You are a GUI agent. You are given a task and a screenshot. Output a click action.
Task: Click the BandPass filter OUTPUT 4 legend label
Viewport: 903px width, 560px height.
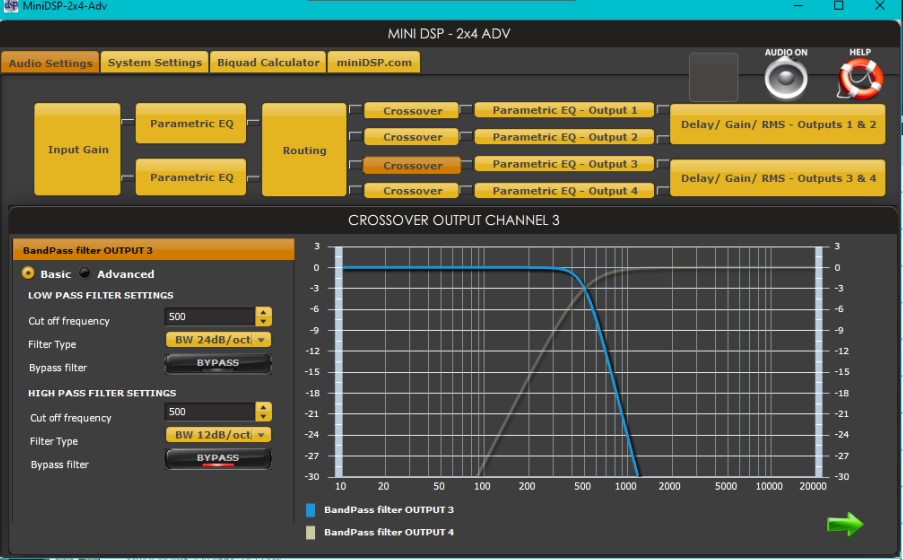(389, 532)
